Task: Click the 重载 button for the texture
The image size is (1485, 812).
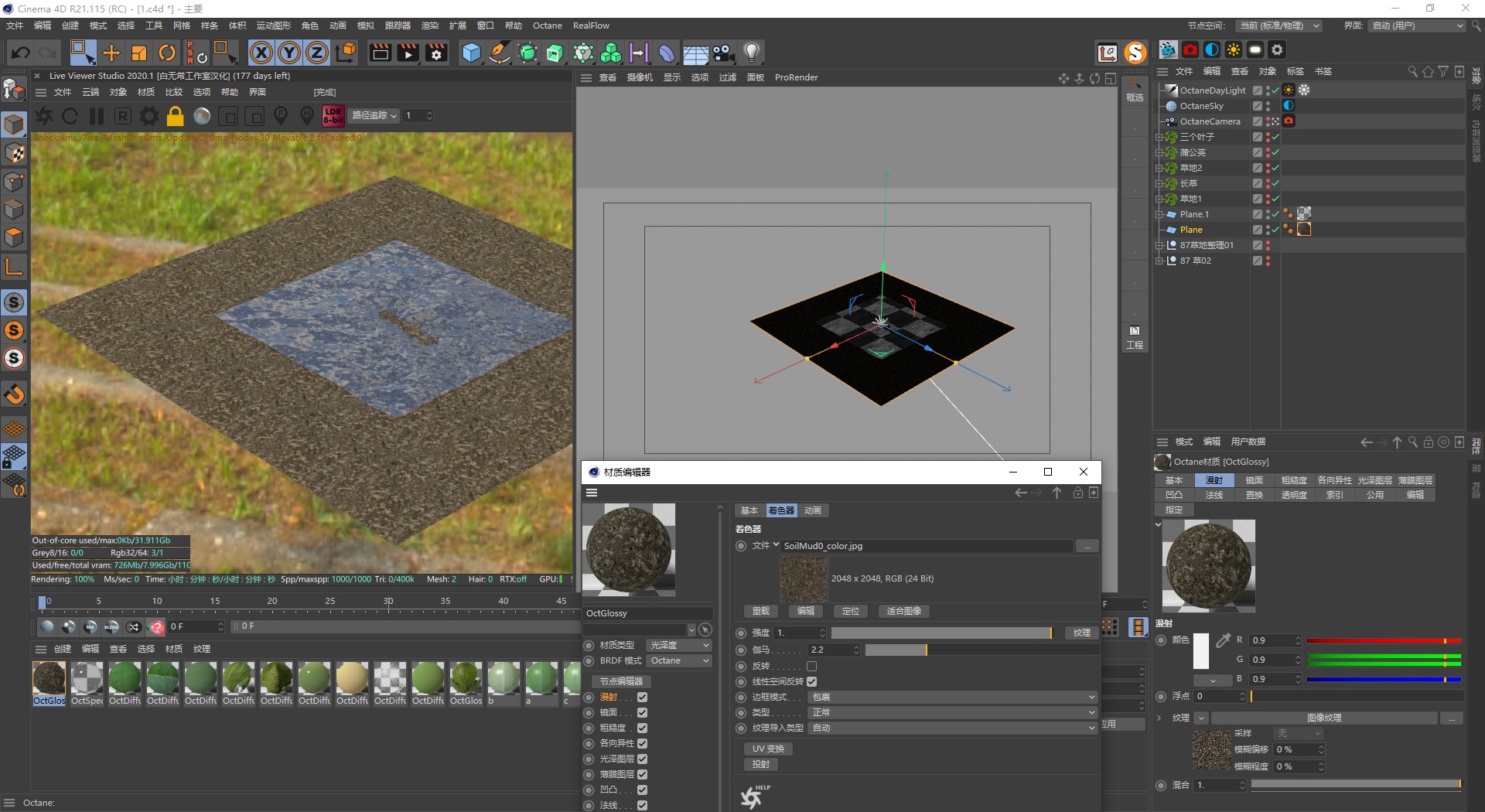Action: [761, 611]
